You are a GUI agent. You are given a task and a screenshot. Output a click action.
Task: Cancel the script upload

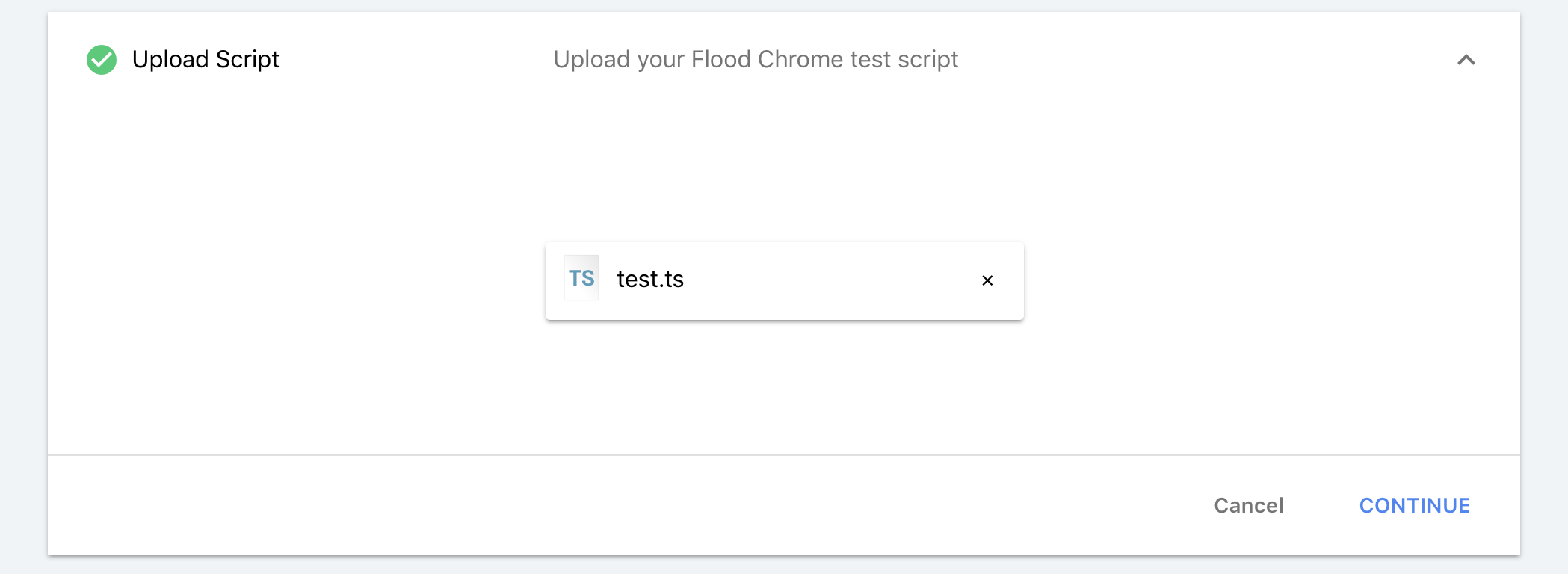click(1248, 506)
